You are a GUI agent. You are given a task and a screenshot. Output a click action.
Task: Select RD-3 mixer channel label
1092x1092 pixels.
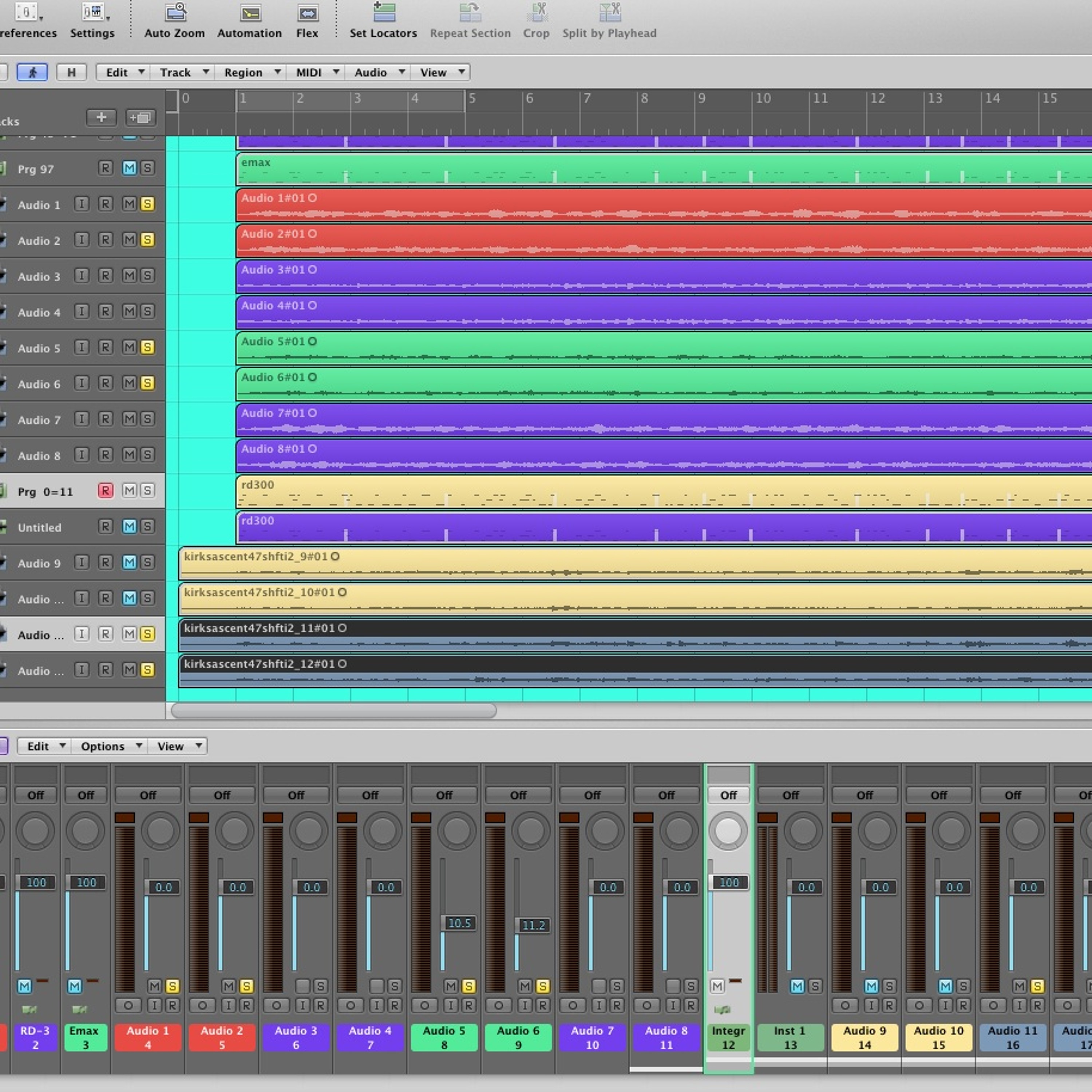coord(35,1037)
